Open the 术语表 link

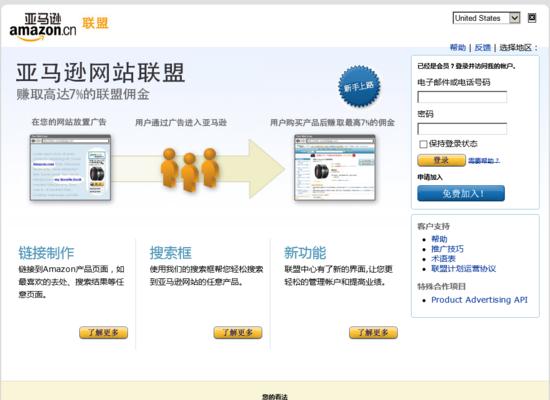coord(443,259)
